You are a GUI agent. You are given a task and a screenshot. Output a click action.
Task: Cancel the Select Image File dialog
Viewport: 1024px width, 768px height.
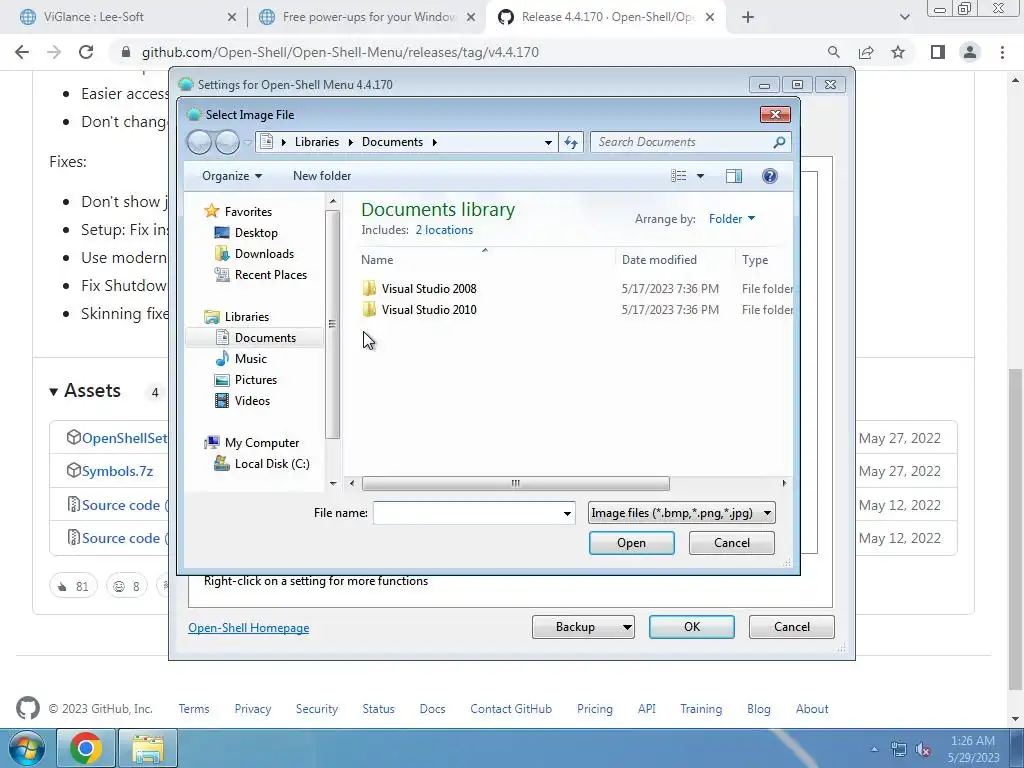(x=731, y=543)
